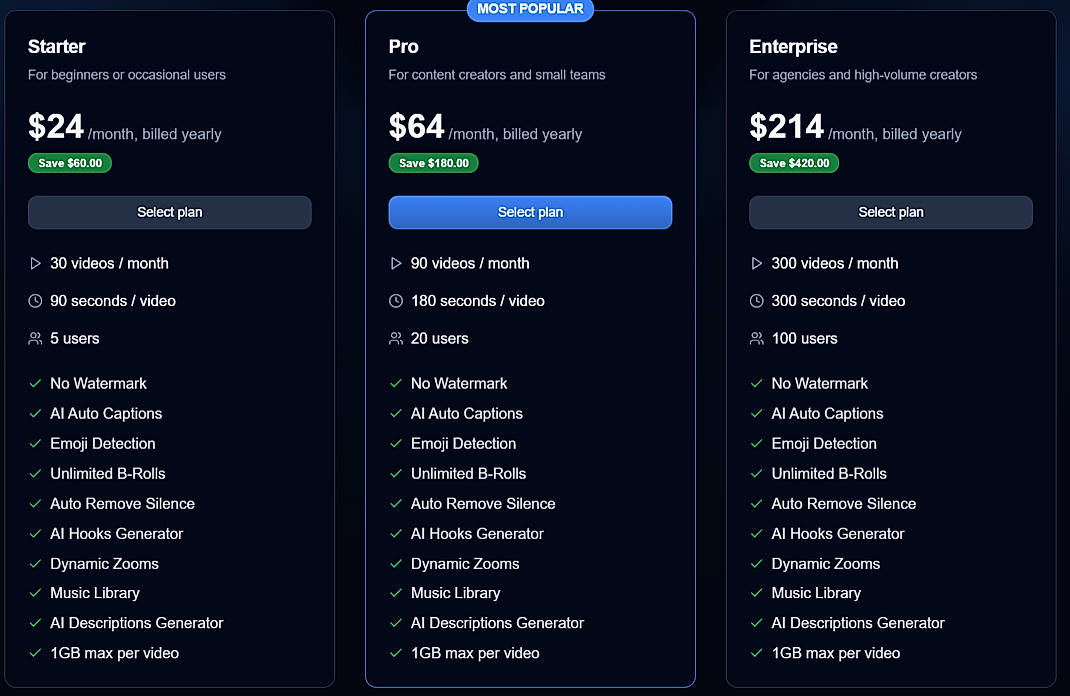The height and width of the screenshot is (696, 1070).
Task: Click the Save $60.00 badge on Starter
Action: [x=69, y=162]
